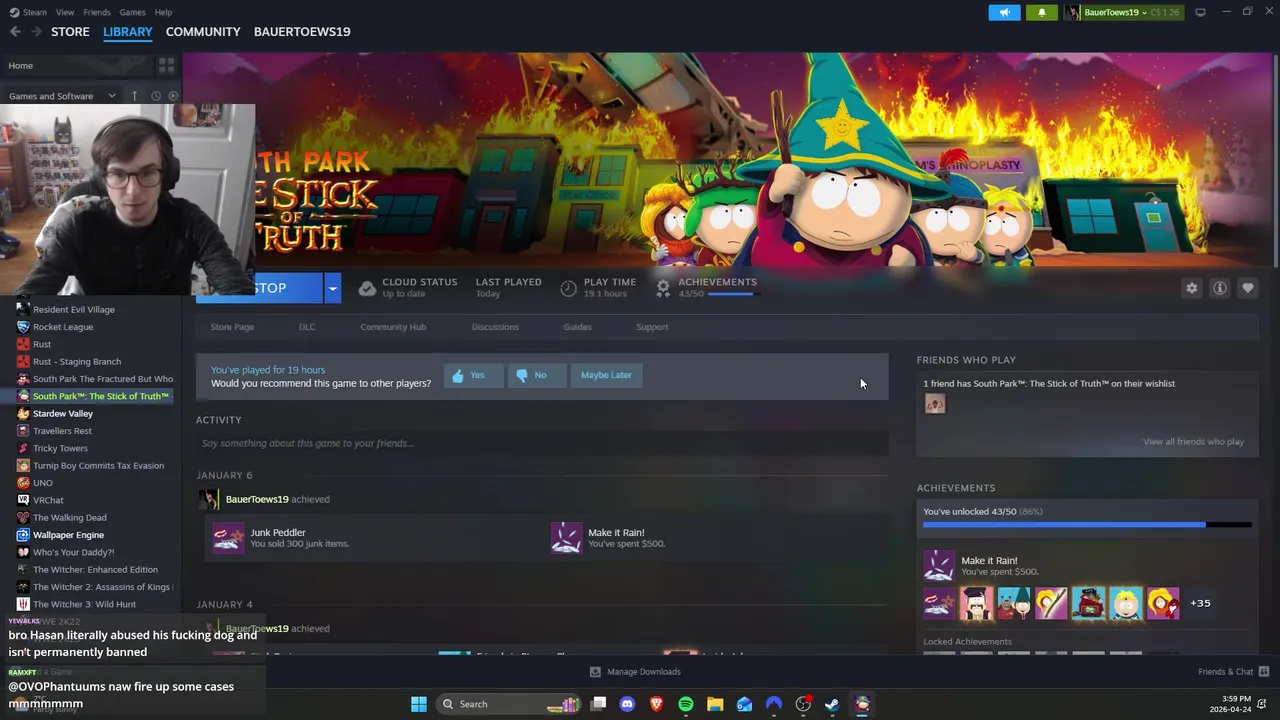Open the announcements megaphone button
Screen dimensions: 1280x720
click(1004, 12)
